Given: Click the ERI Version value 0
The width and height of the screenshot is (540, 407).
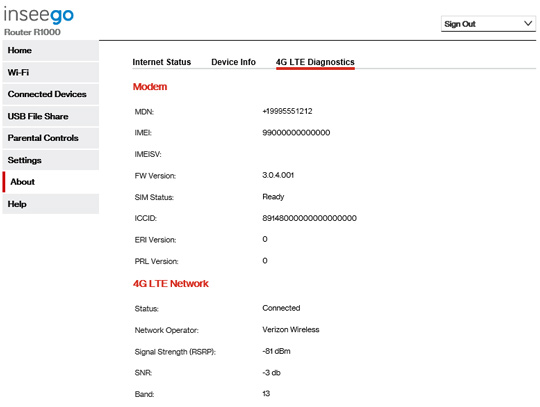Looking at the screenshot, I should [x=265, y=239].
